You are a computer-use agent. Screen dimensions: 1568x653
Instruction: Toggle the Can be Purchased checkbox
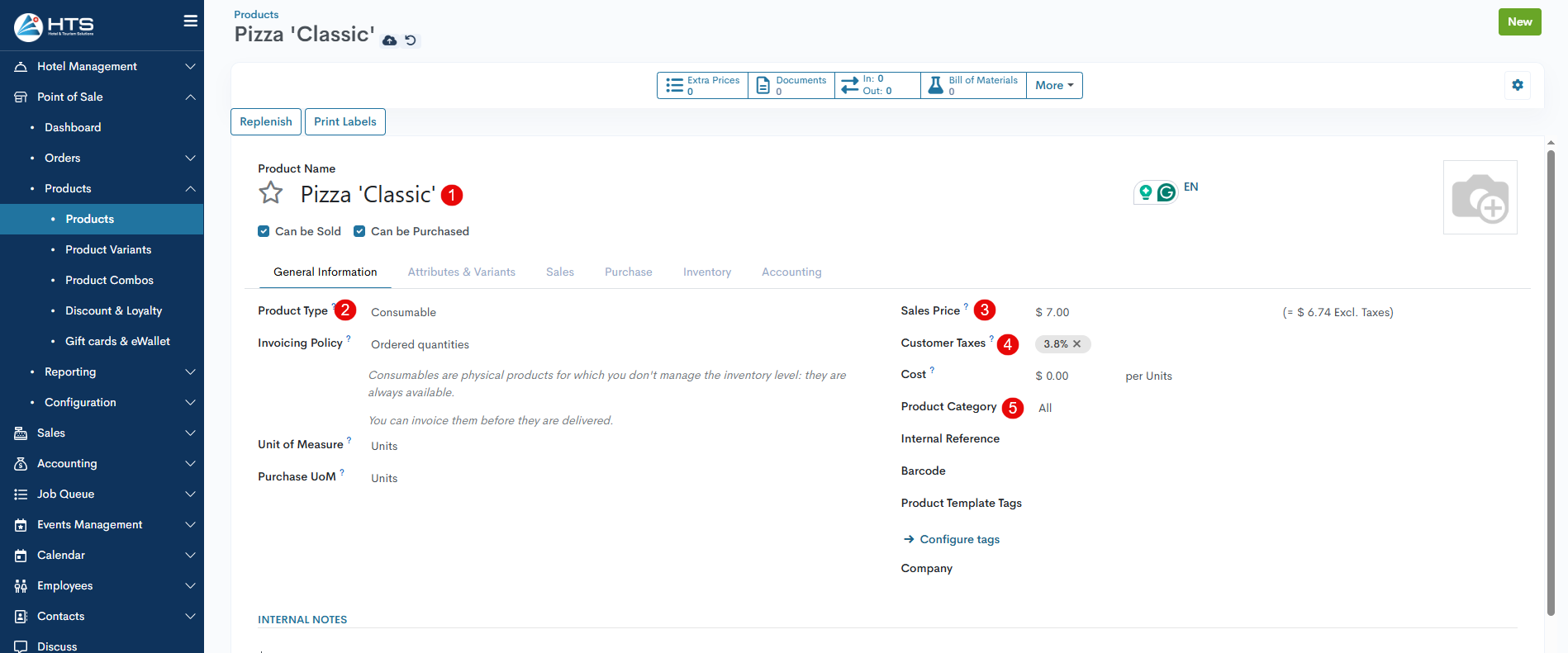359,231
